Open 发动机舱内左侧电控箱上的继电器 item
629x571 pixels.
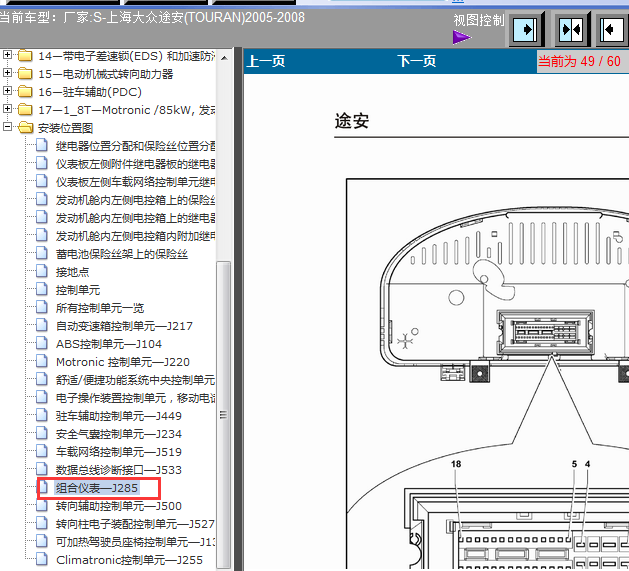[x=135, y=218]
